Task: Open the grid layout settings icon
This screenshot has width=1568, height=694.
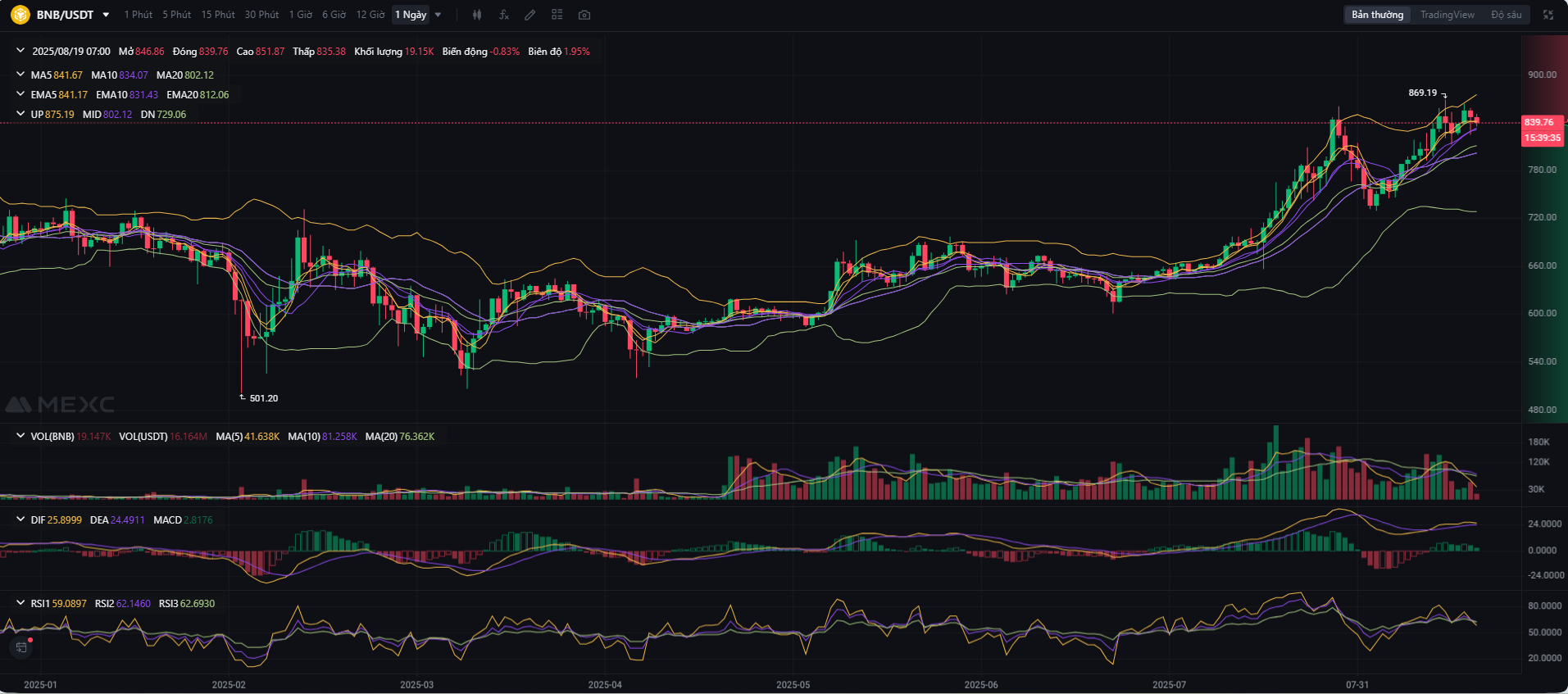Action: point(557,15)
